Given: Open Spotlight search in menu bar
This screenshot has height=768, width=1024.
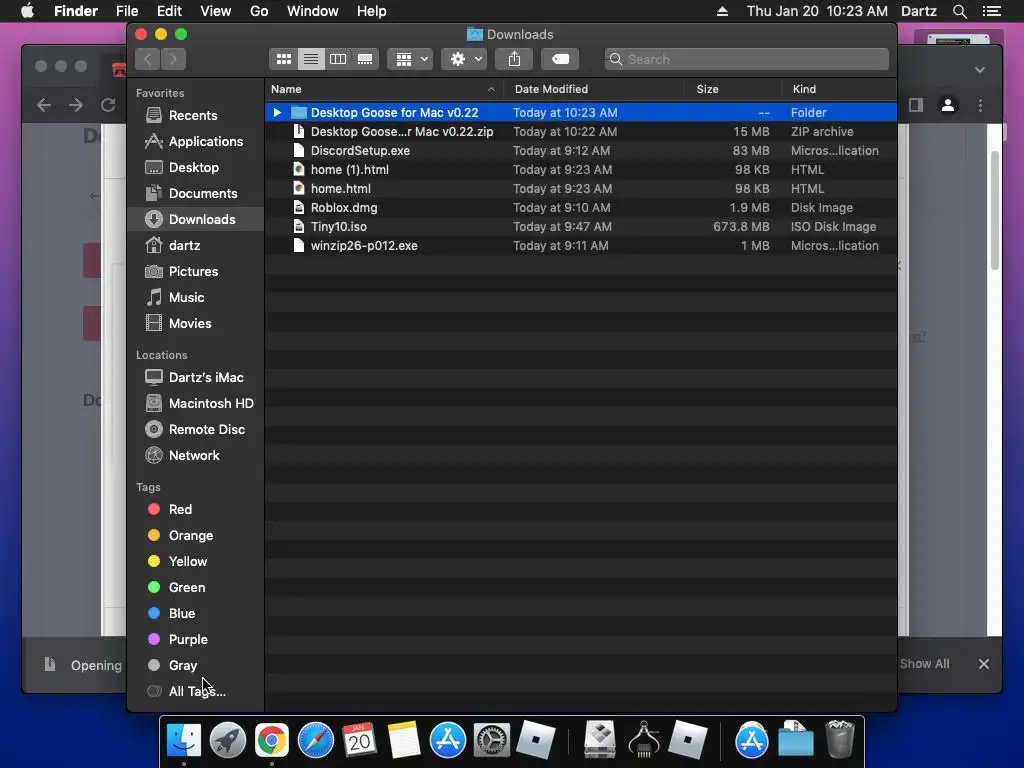Looking at the screenshot, I should click(959, 11).
